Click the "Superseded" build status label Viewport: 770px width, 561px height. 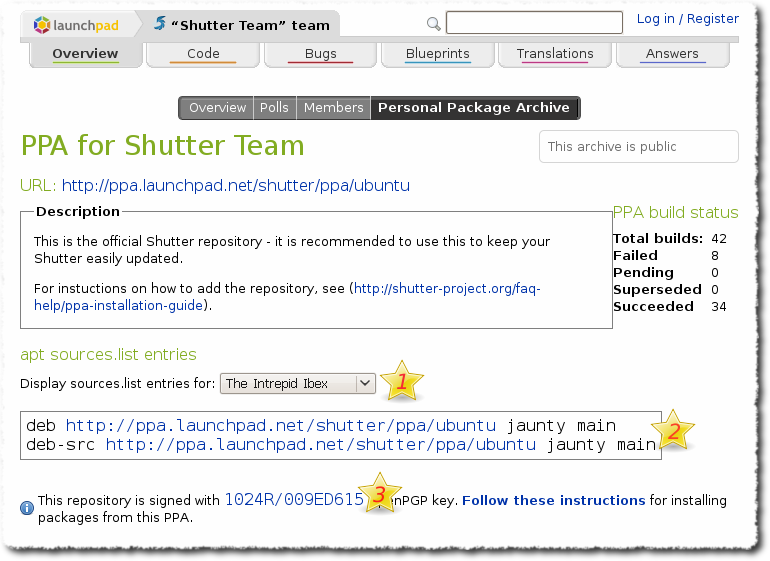658,290
